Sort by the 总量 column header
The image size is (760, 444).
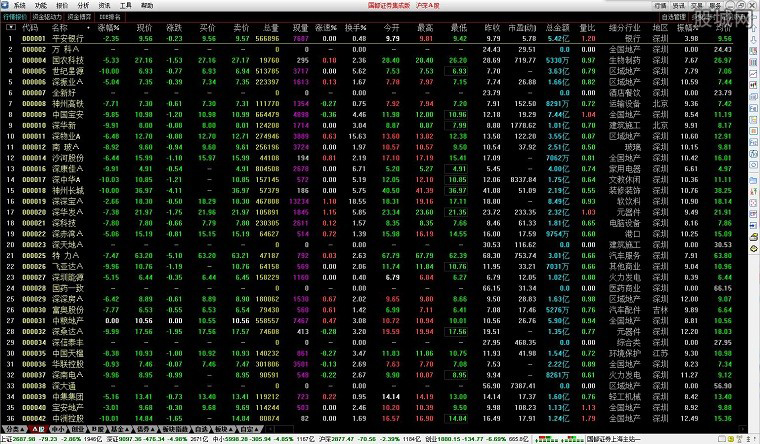tap(271, 28)
